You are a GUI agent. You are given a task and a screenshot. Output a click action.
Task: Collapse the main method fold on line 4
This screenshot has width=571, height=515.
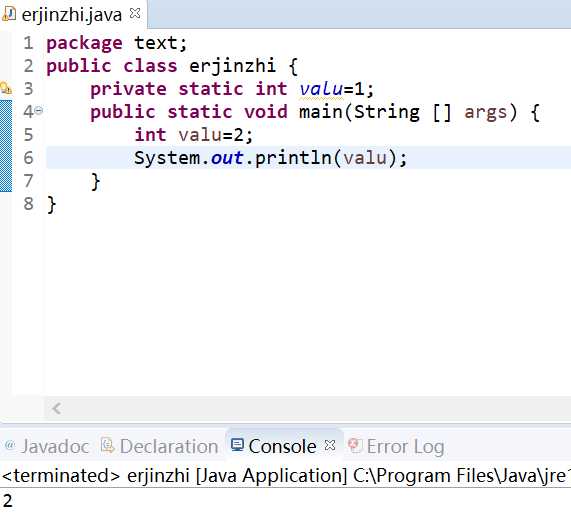tap(39, 110)
